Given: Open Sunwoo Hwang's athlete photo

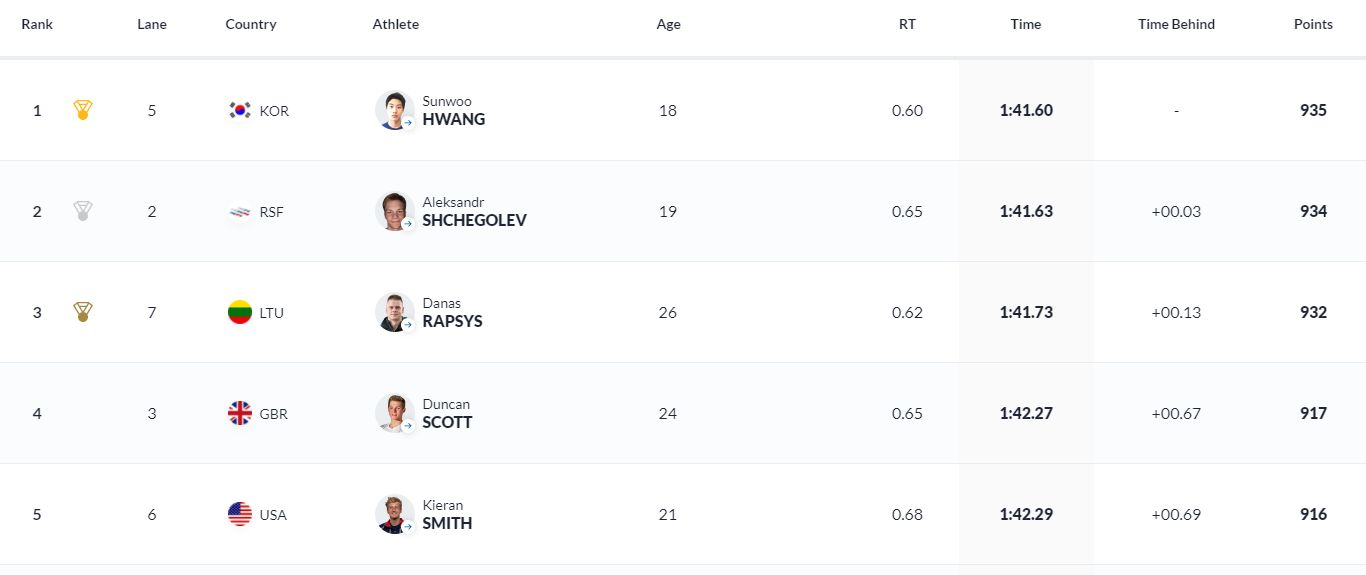Looking at the screenshot, I should 394,110.
